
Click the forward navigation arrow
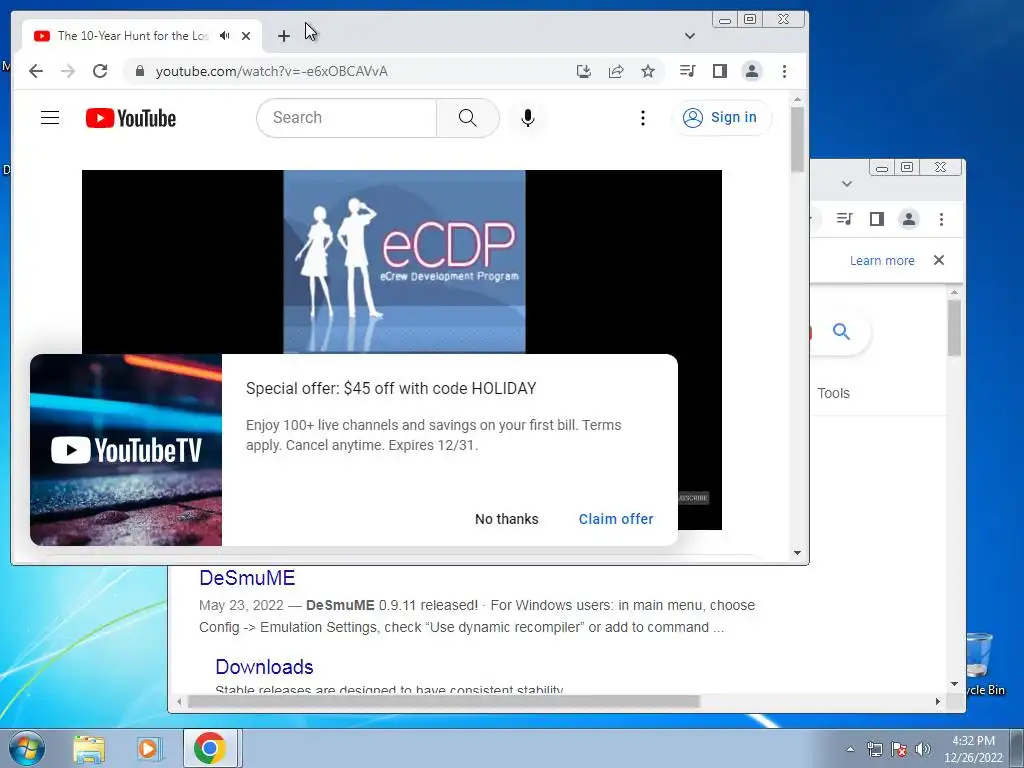[x=68, y=71]
